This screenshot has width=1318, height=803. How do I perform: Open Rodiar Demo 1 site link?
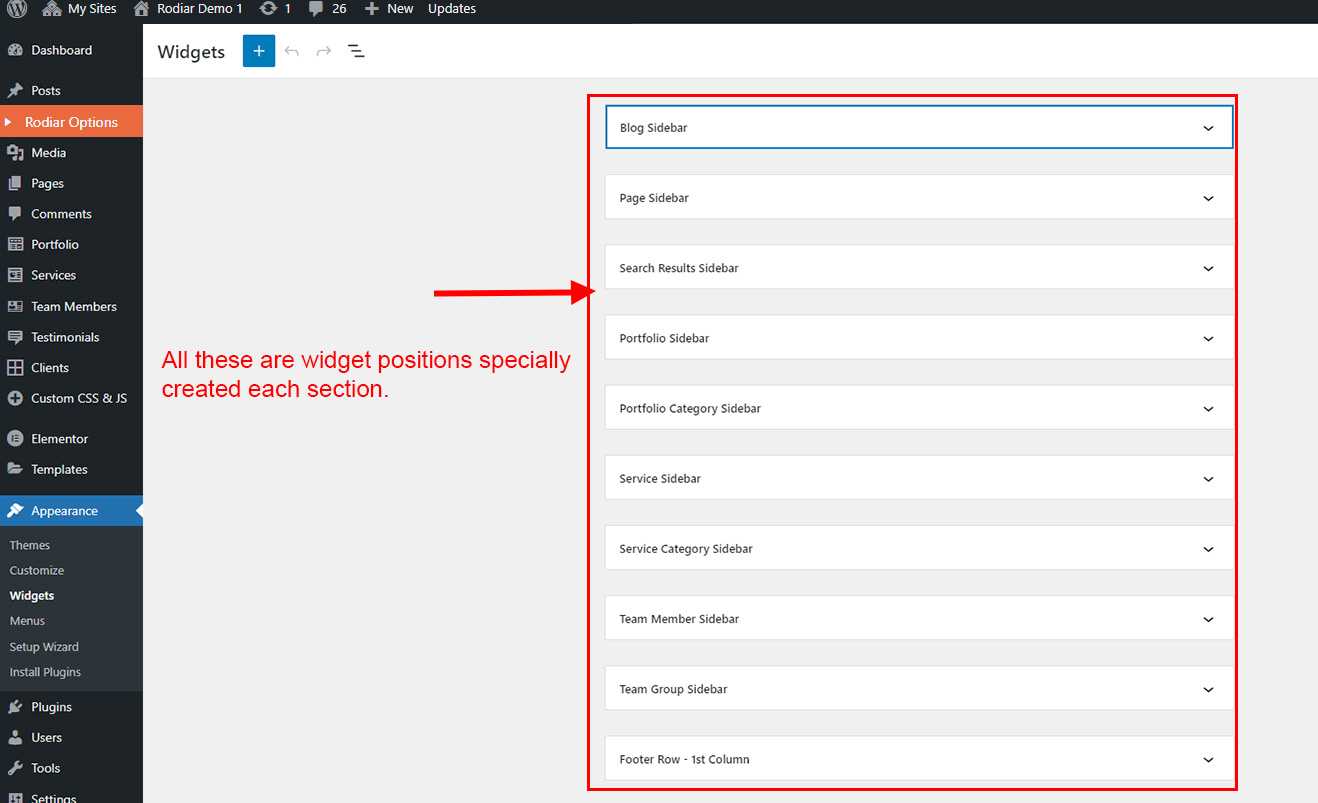tap(199, 9)
